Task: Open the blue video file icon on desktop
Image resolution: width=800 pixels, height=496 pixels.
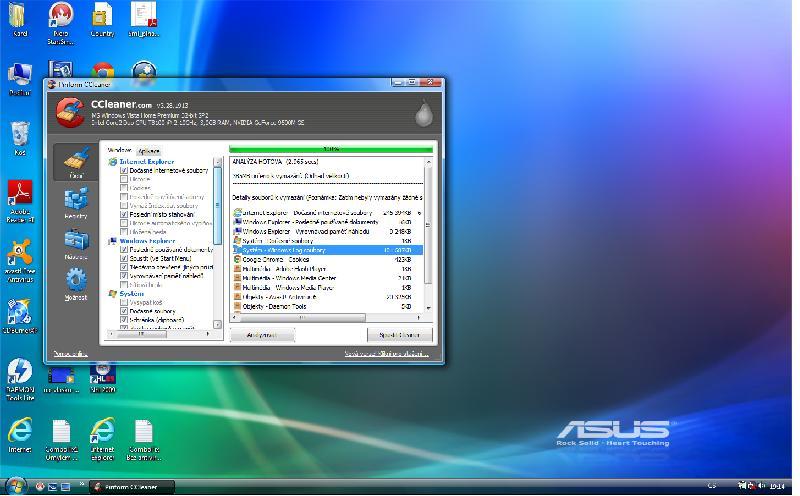Action: (61, 381)
